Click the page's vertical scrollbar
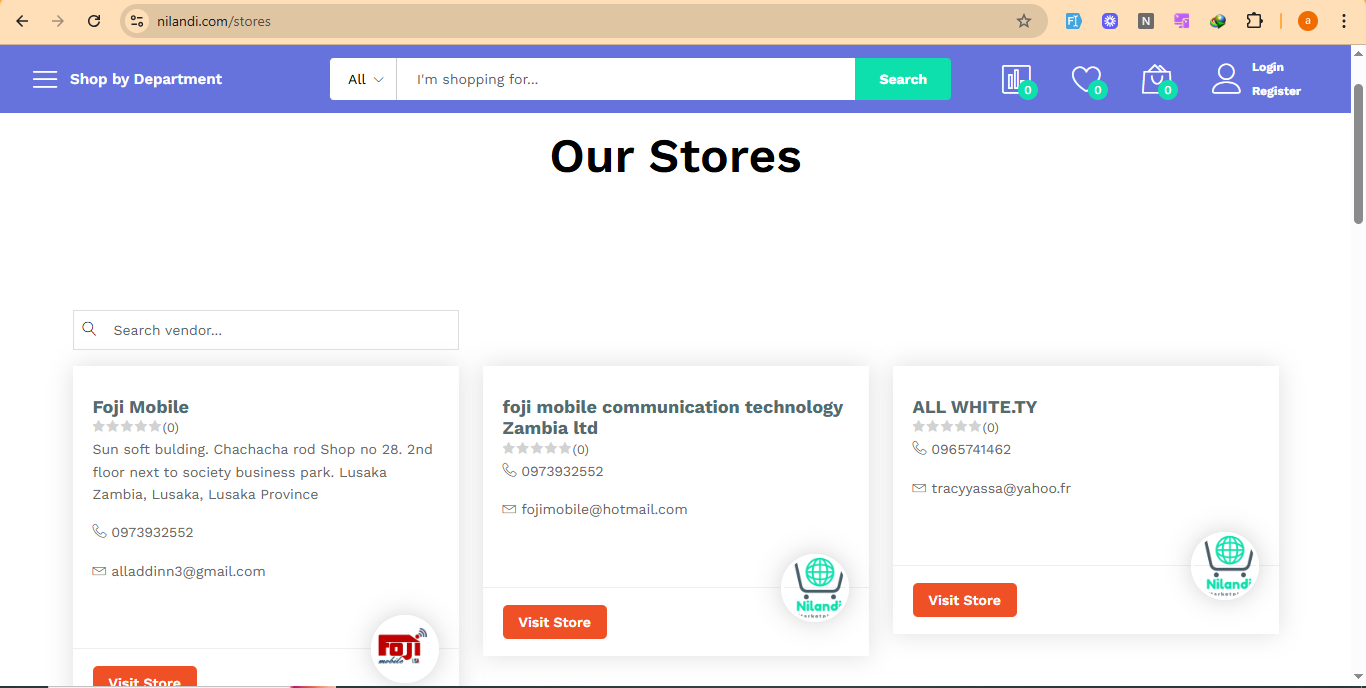1366x688 pixels. click(x=1358, y=155)
